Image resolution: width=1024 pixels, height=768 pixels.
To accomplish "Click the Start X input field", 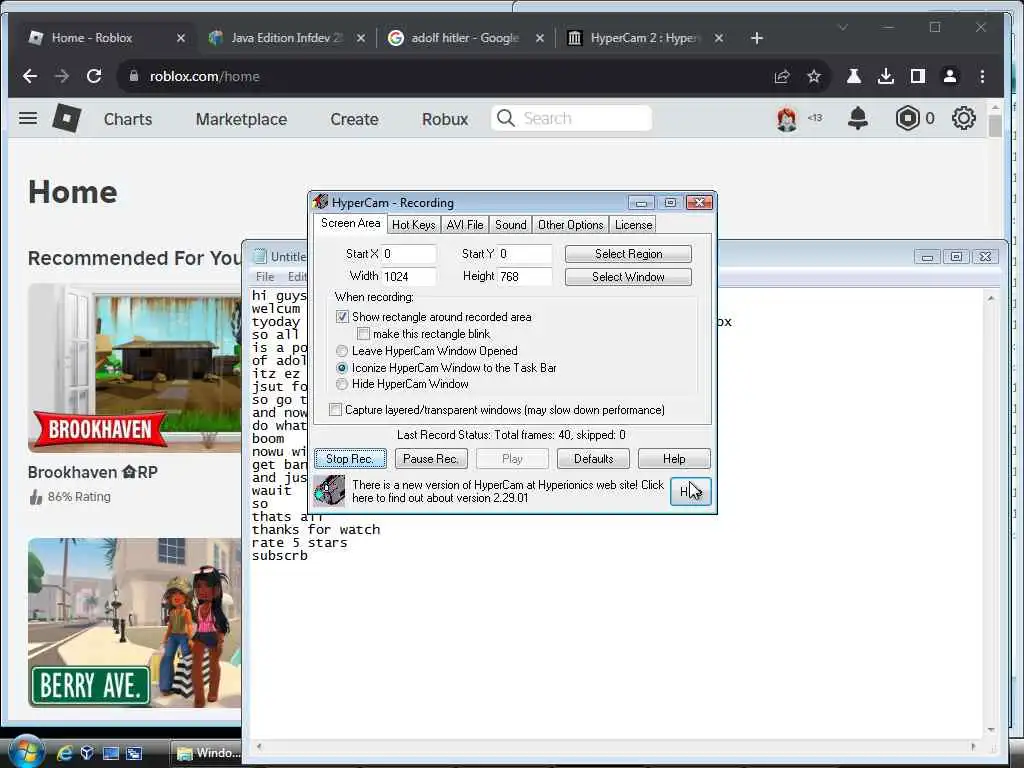I will [x=409, y=253].
